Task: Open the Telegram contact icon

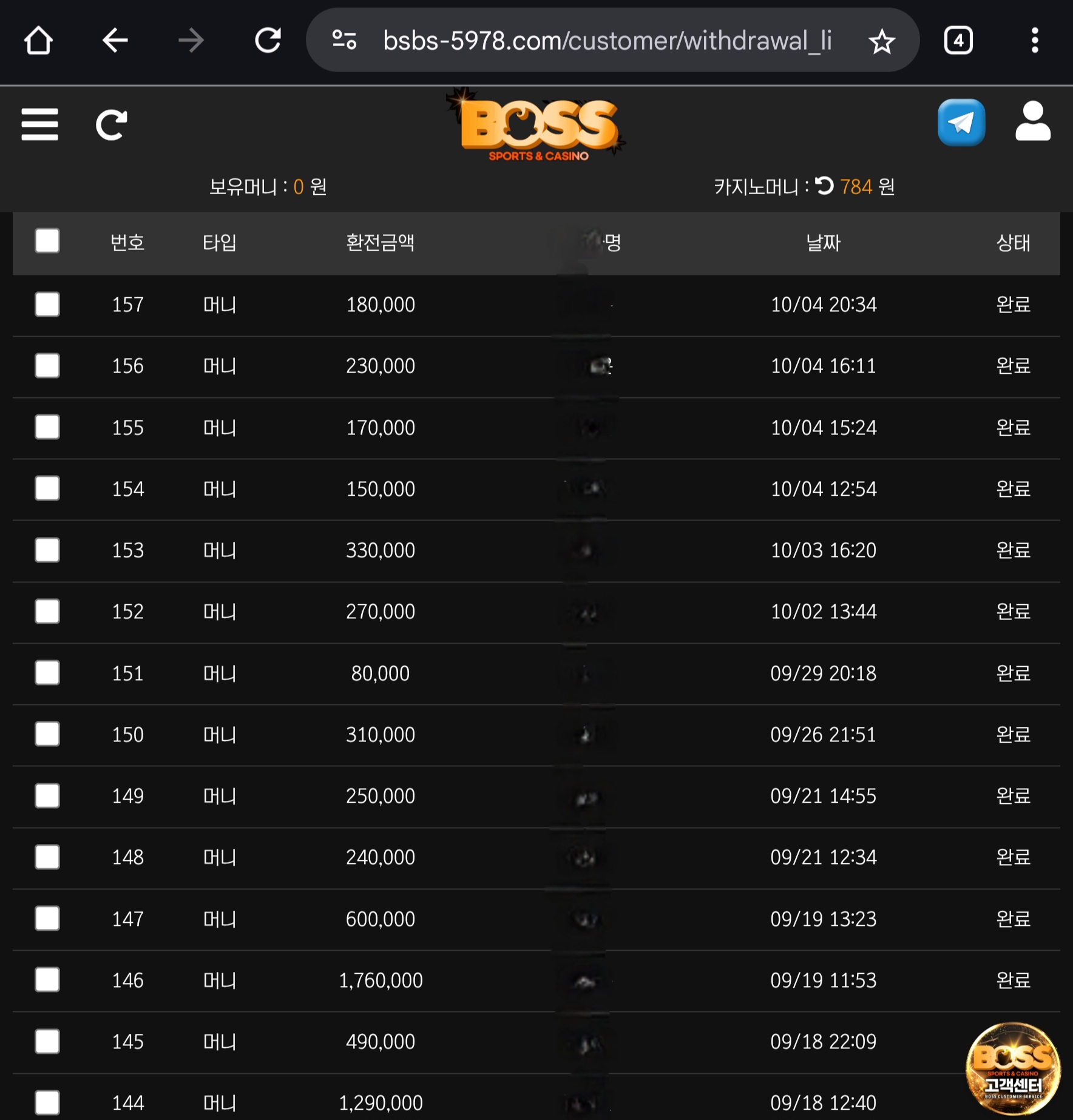Action: tap(961, 123)
